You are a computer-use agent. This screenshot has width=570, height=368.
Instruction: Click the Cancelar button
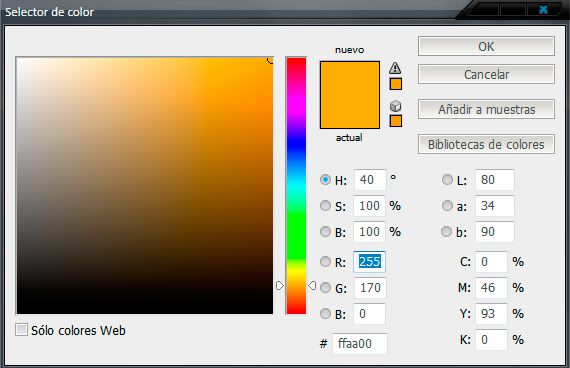486,74
